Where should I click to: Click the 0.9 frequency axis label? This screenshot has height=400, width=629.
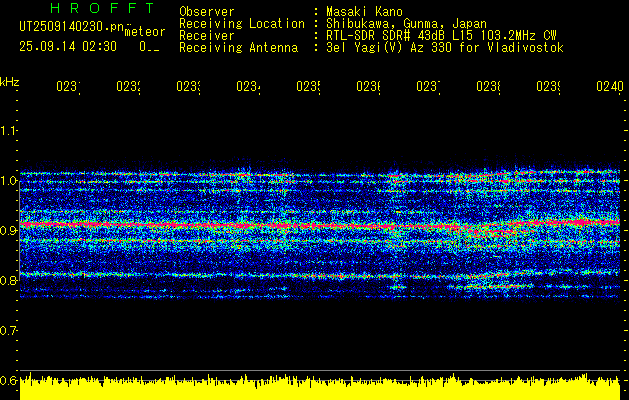click(8, 230)
